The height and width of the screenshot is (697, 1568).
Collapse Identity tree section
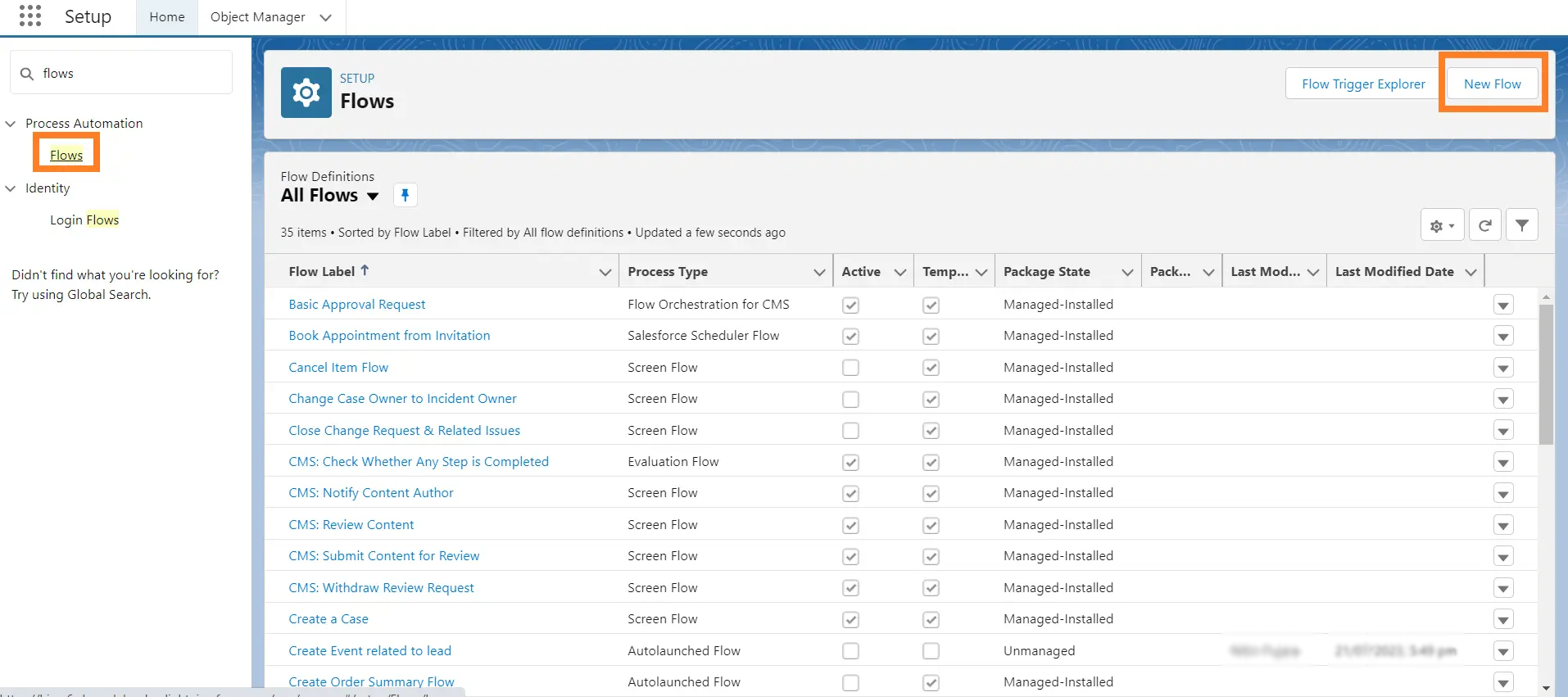[11, 188]
